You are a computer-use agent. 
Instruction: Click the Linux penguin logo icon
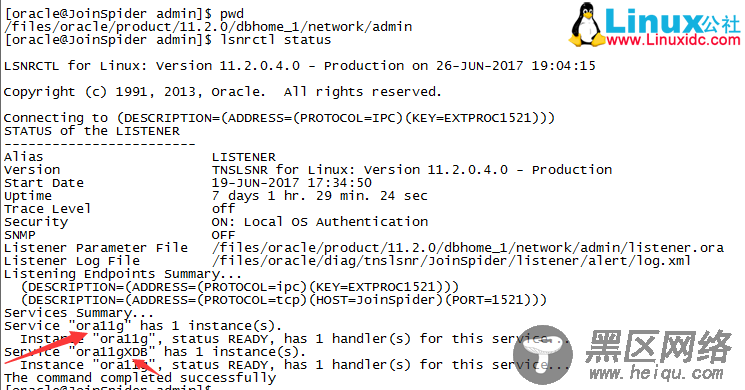tap(586, 25)
